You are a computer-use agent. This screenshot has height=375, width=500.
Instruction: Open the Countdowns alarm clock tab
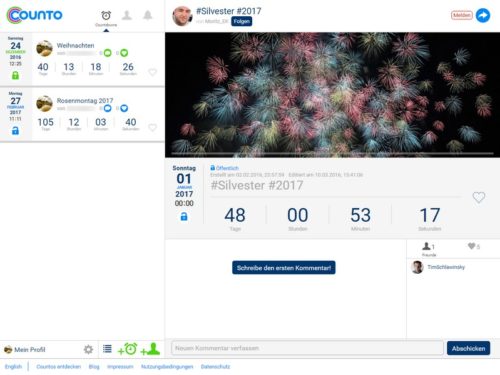[106, 18]
